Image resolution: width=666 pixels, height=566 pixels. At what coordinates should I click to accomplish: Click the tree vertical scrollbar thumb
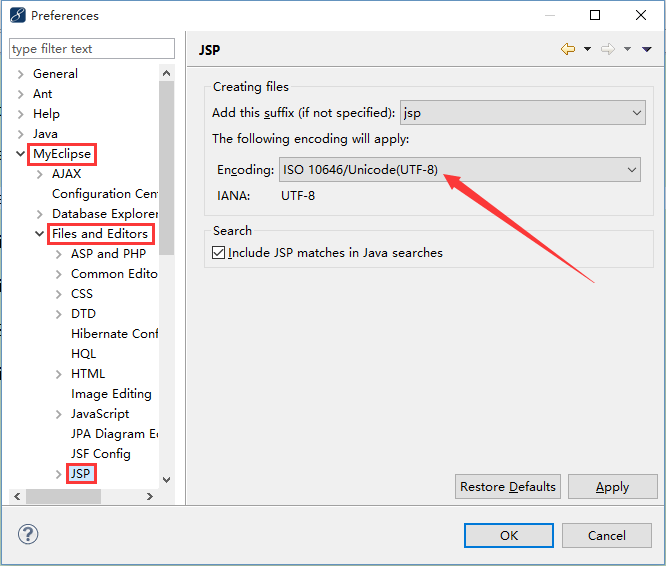(x=166, y=168)
